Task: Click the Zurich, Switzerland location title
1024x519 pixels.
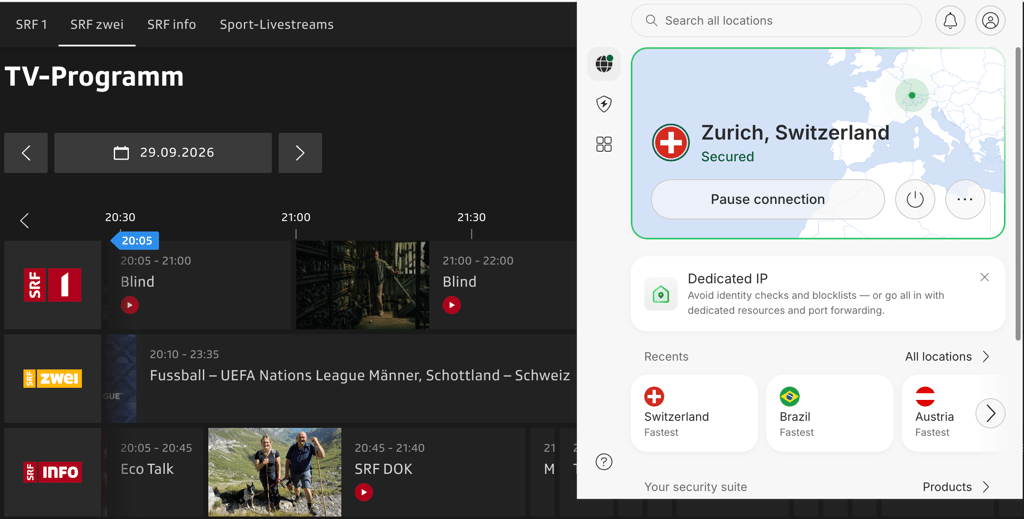Action: (795, 133)
